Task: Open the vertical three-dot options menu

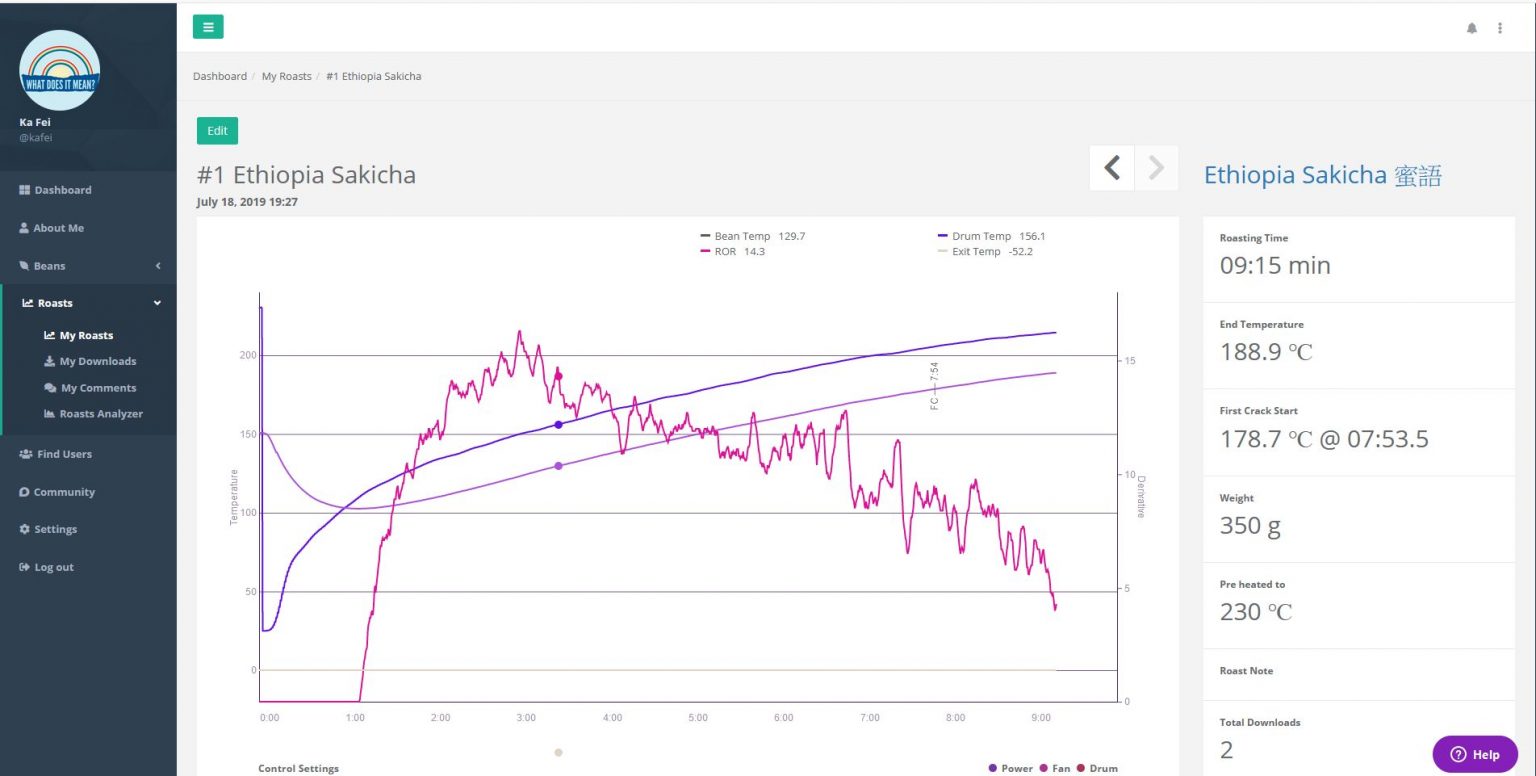Action: tap(1500, 28)
